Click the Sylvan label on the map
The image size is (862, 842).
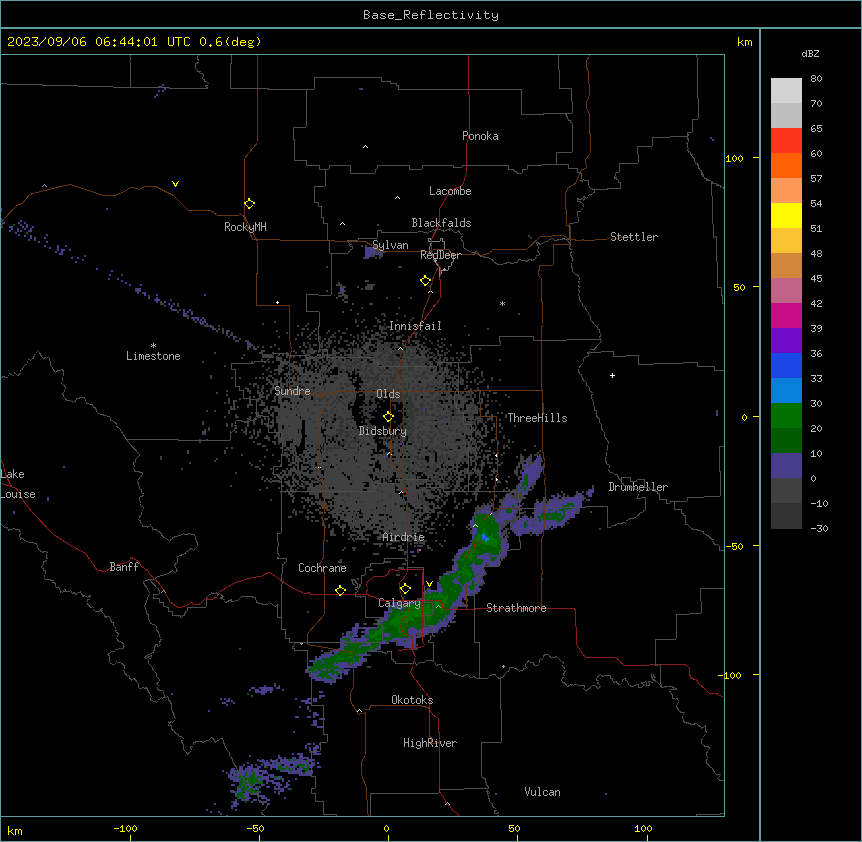(390, 245)
